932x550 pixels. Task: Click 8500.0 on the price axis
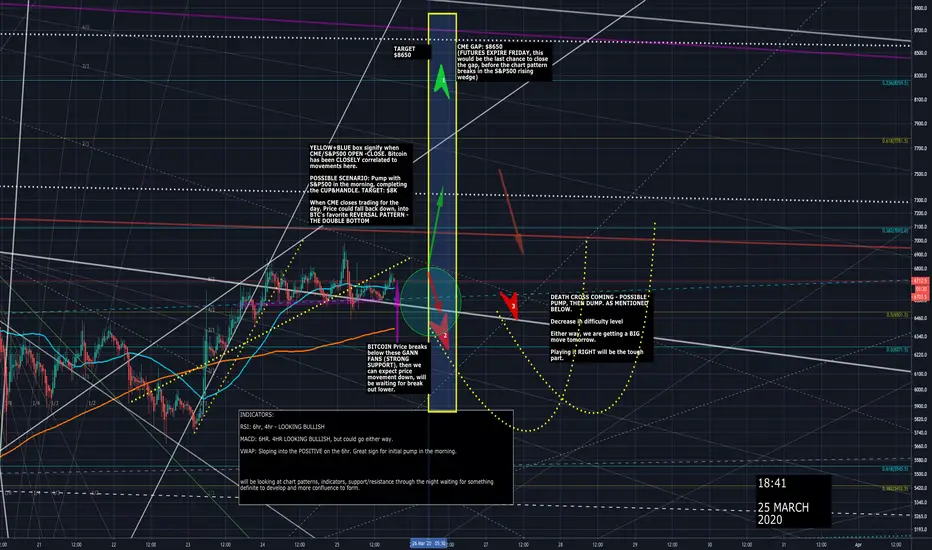(920, 52)
